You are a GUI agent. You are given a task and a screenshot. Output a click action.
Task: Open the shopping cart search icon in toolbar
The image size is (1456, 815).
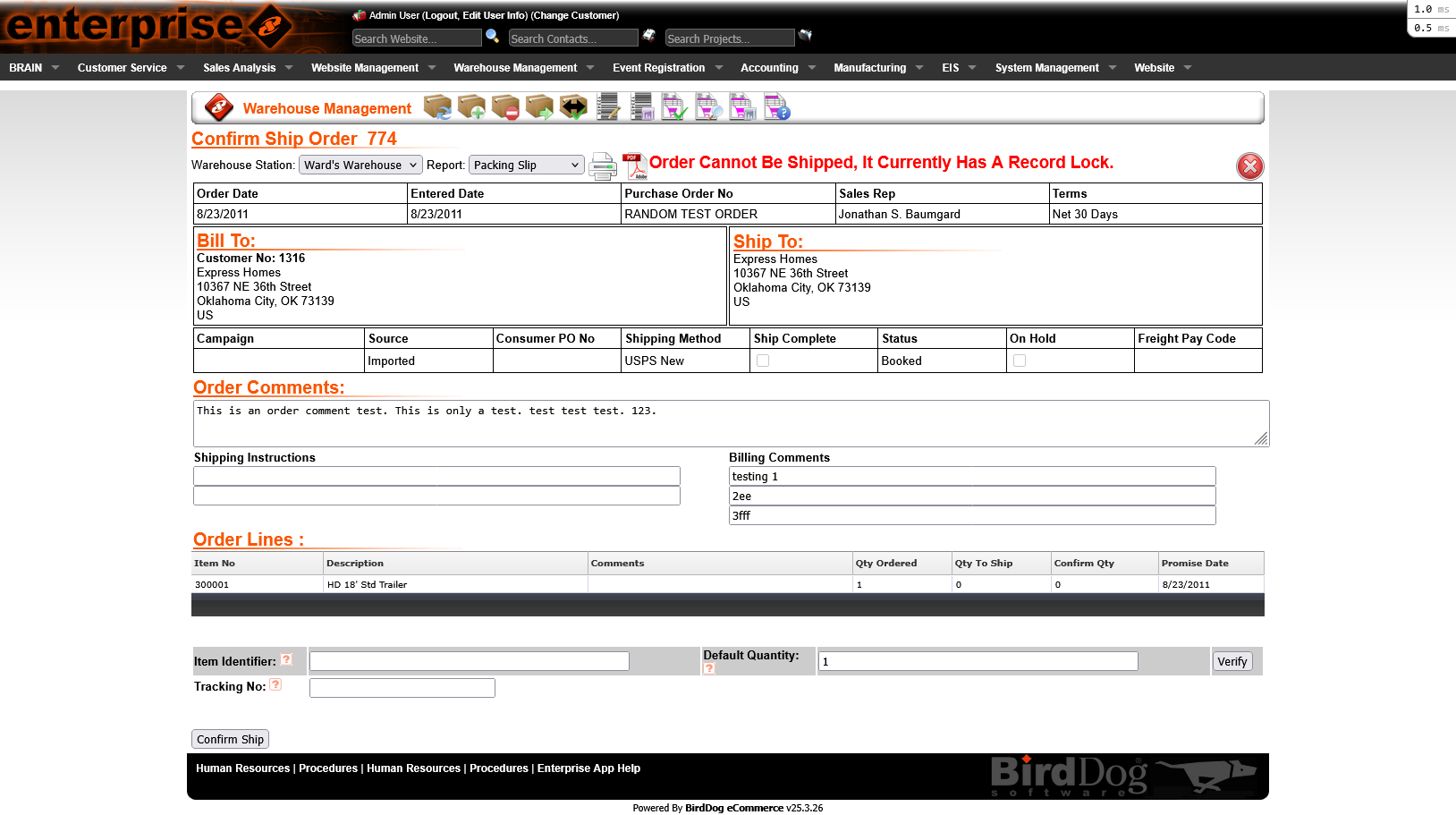click(709, 106)
